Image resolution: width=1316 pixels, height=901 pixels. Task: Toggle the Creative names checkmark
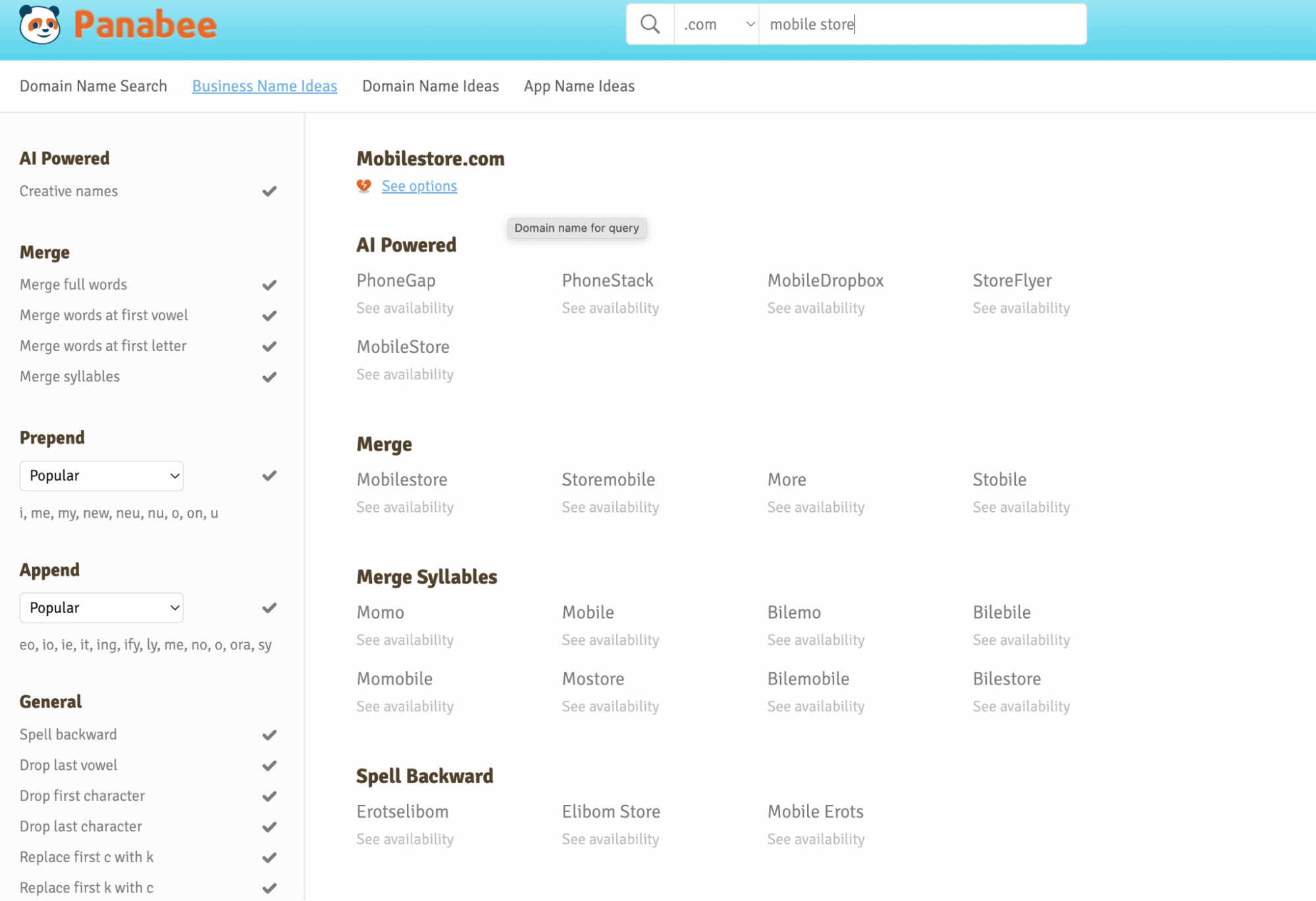[269, 191]
